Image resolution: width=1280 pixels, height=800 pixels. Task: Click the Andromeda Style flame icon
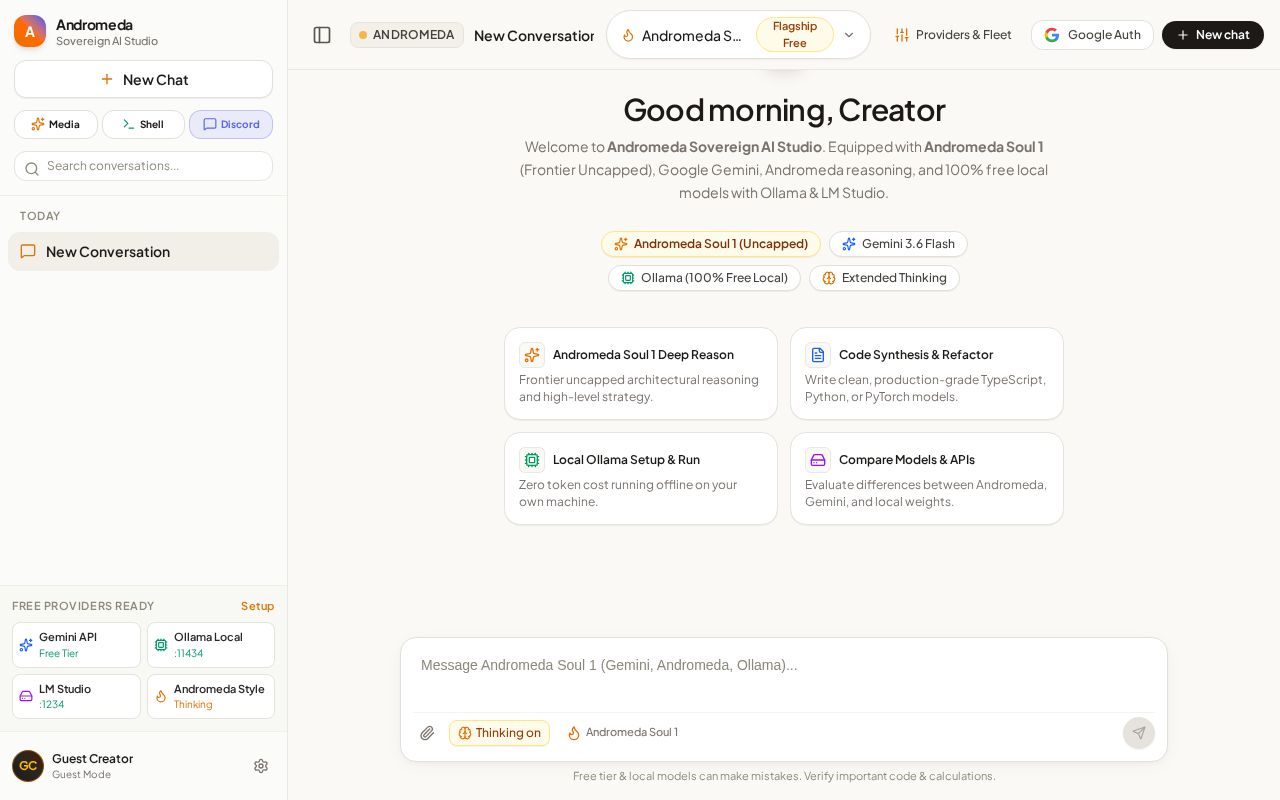point(161,696)
